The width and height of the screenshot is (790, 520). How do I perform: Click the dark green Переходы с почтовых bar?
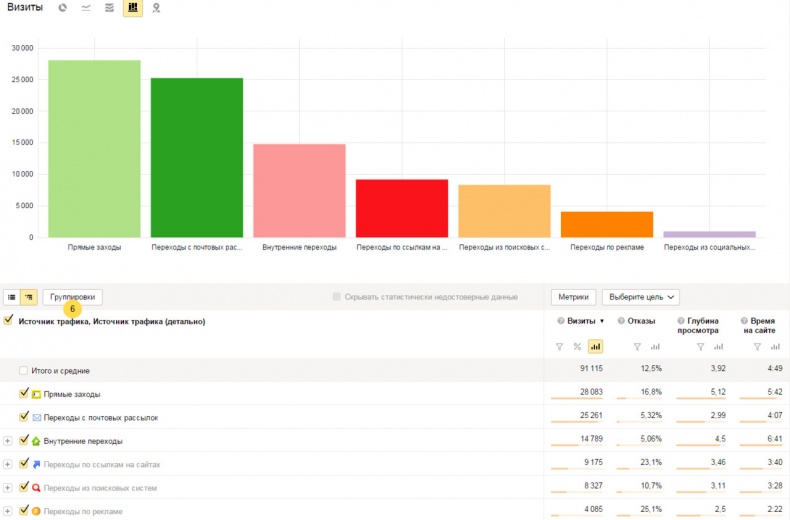tap(196, 157)
